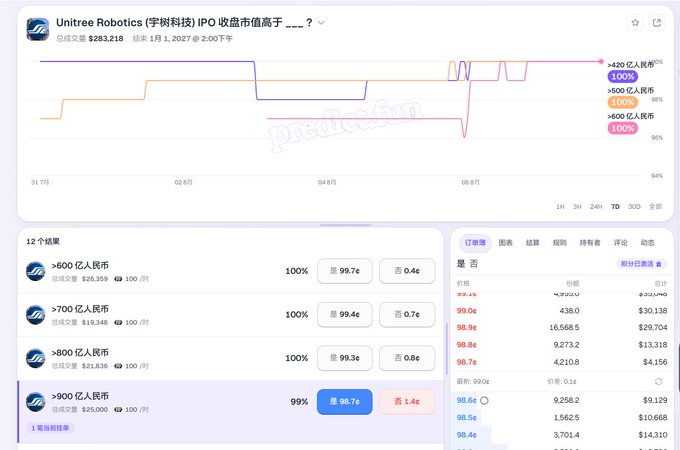Switch to the 订单簿 tab
The width and height of the screenshot is (680, 450).
coord(475,243)
